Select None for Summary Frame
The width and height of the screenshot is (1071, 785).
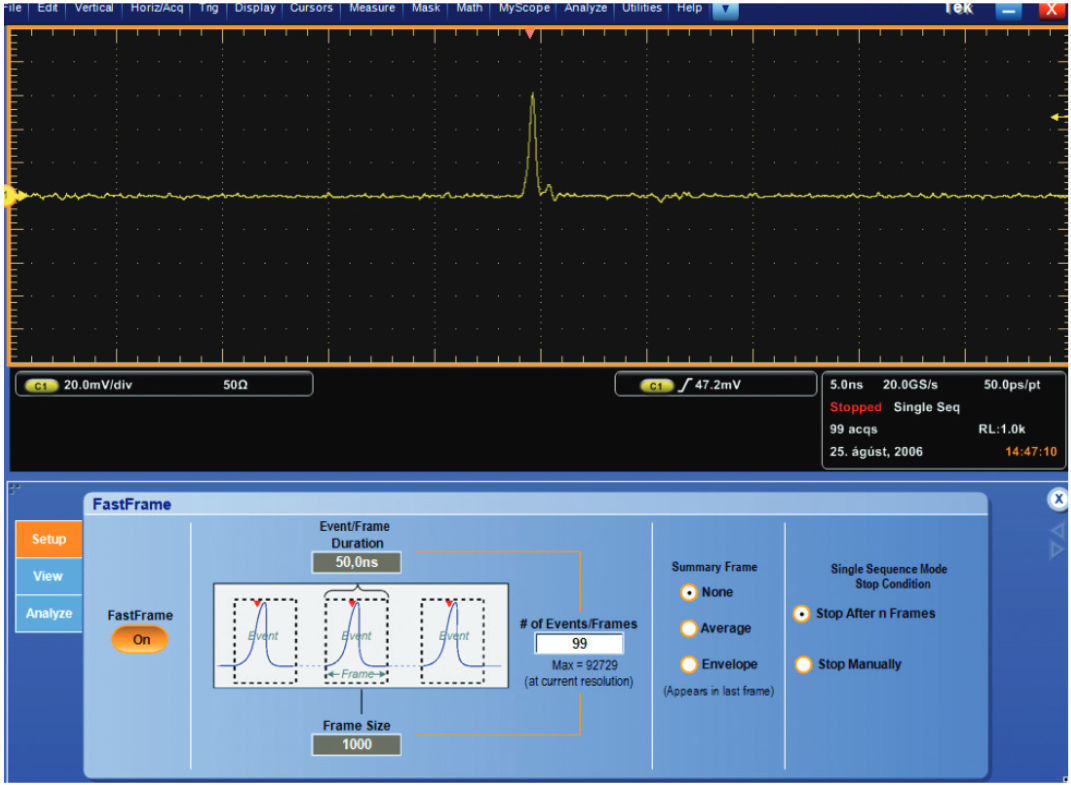[x=688, y=592]
